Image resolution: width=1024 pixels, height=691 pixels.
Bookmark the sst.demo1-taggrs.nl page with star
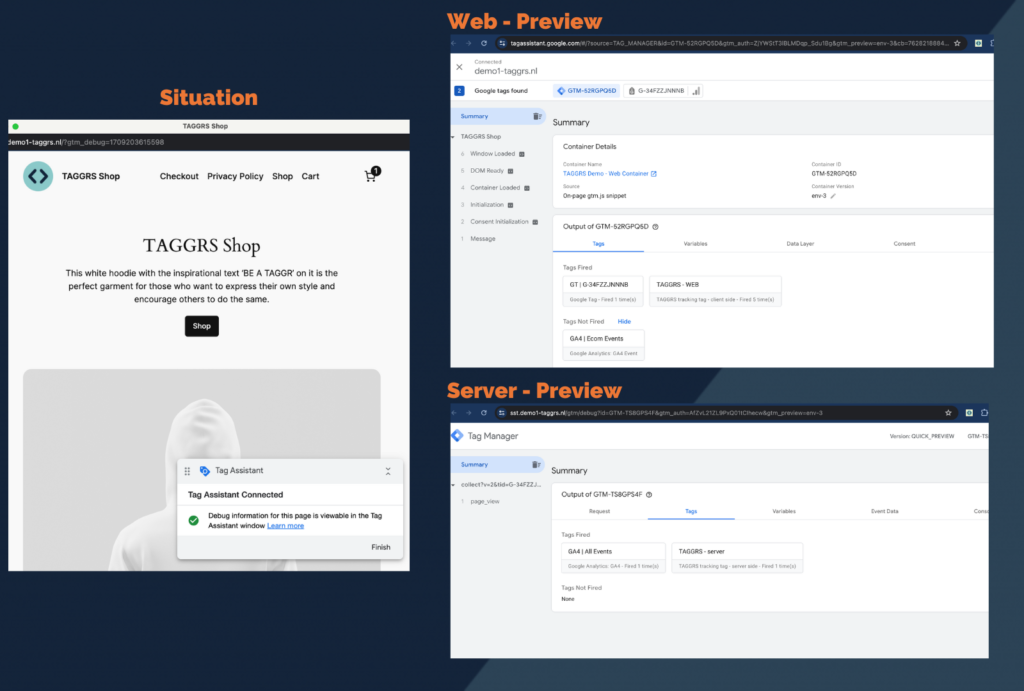[x=948, y=413]
